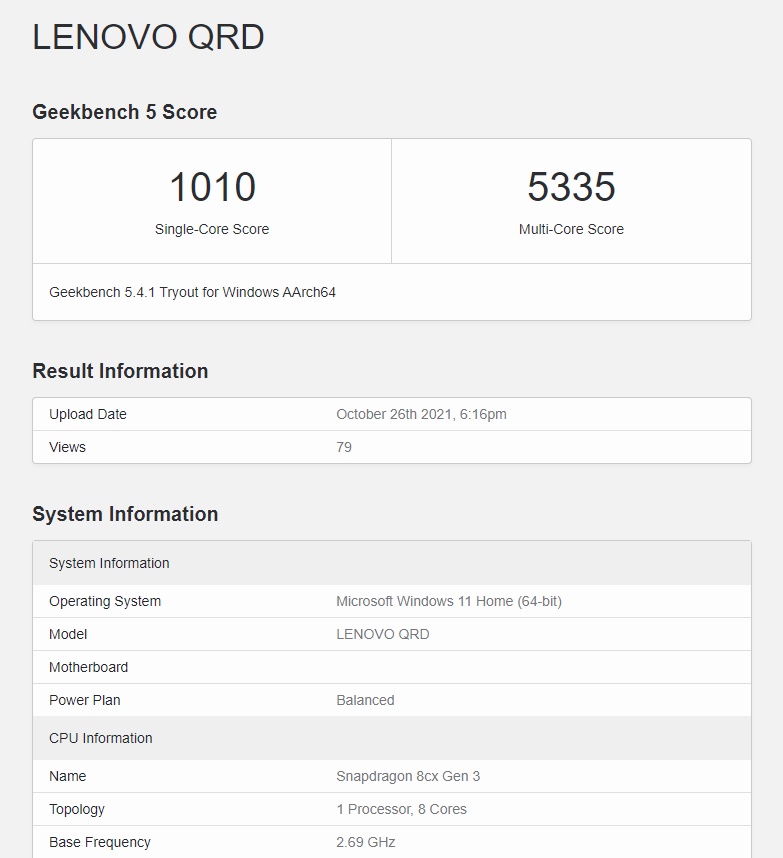Click the Balanced power plan value
The width and height of the screenshot is (783, 858).
coord(365,700)
